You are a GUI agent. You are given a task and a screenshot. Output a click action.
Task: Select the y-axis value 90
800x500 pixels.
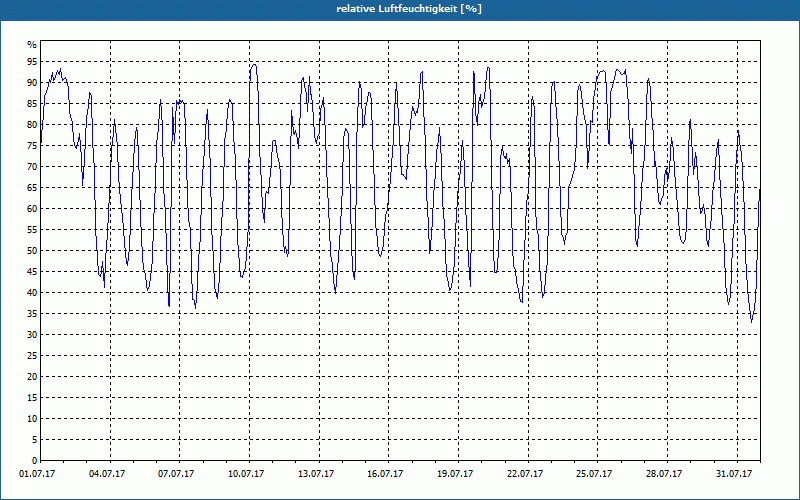pyautogui.click(x=32, y=83)
